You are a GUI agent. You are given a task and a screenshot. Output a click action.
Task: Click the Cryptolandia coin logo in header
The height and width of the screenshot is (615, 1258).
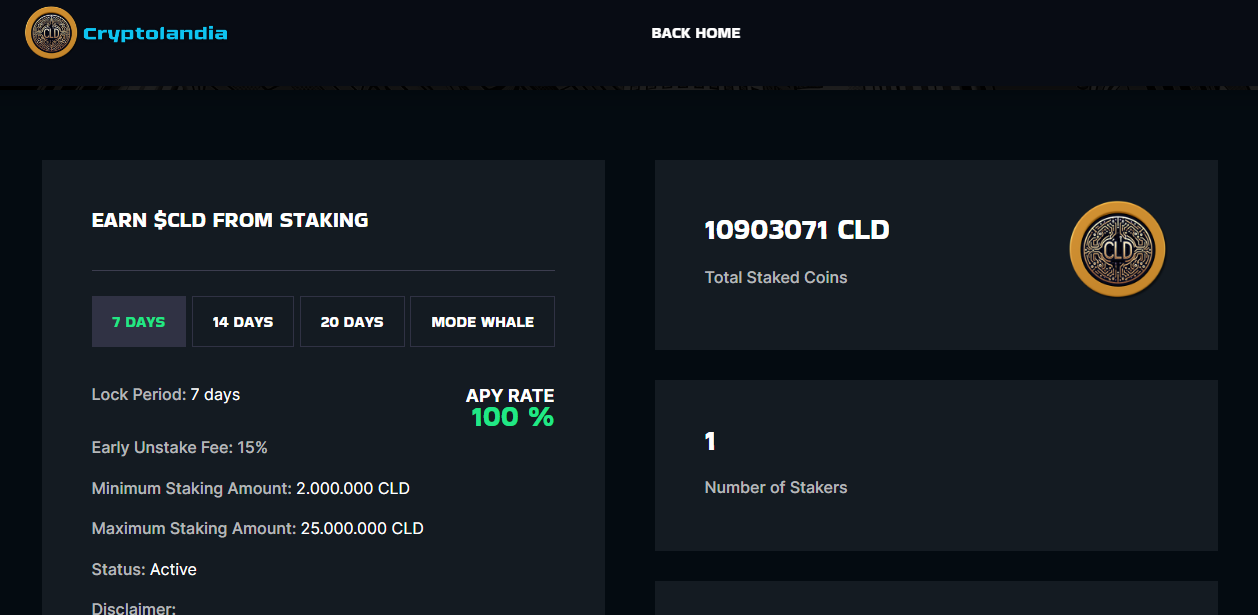pos(50,33)
